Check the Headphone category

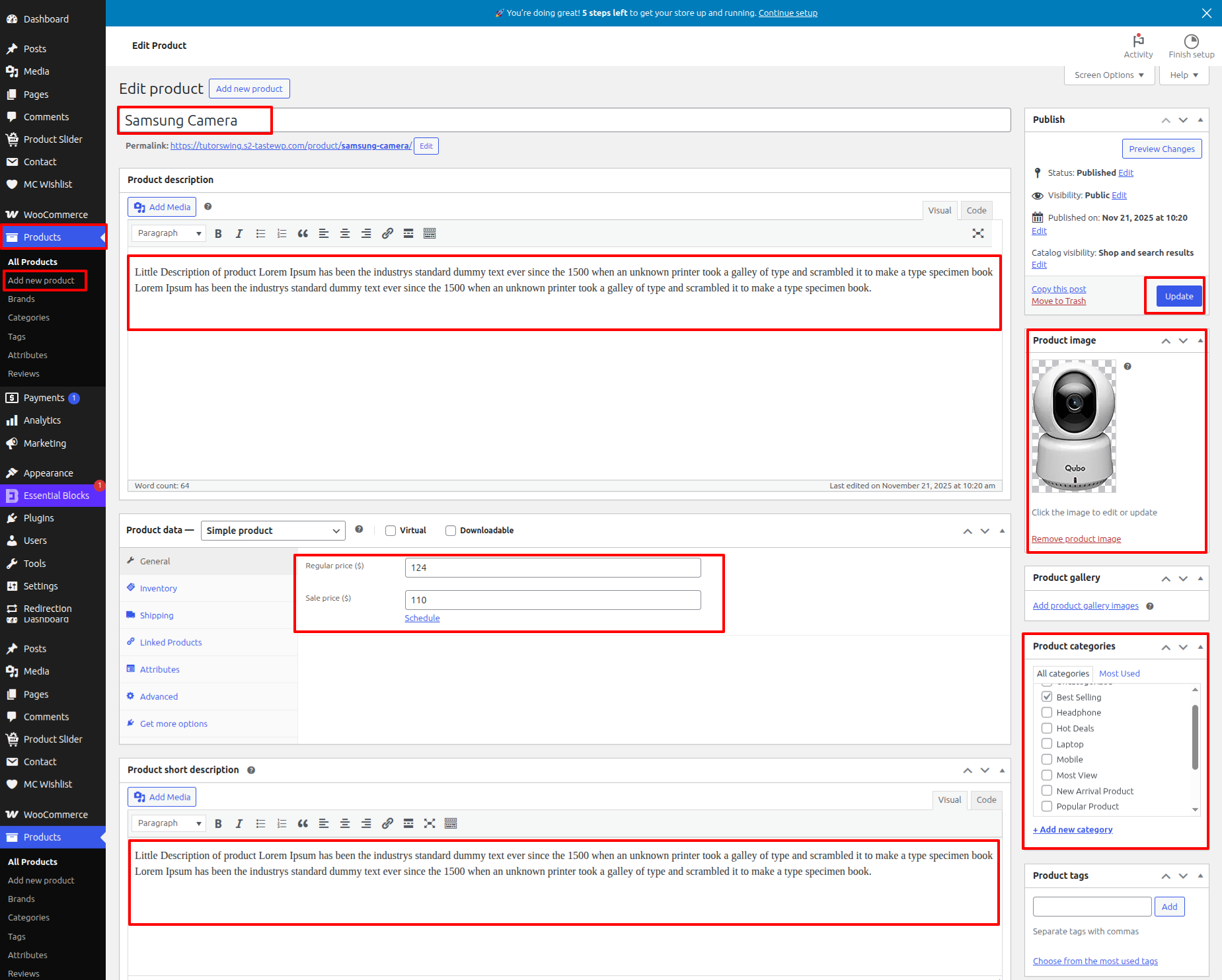[x=1047, y=712]
